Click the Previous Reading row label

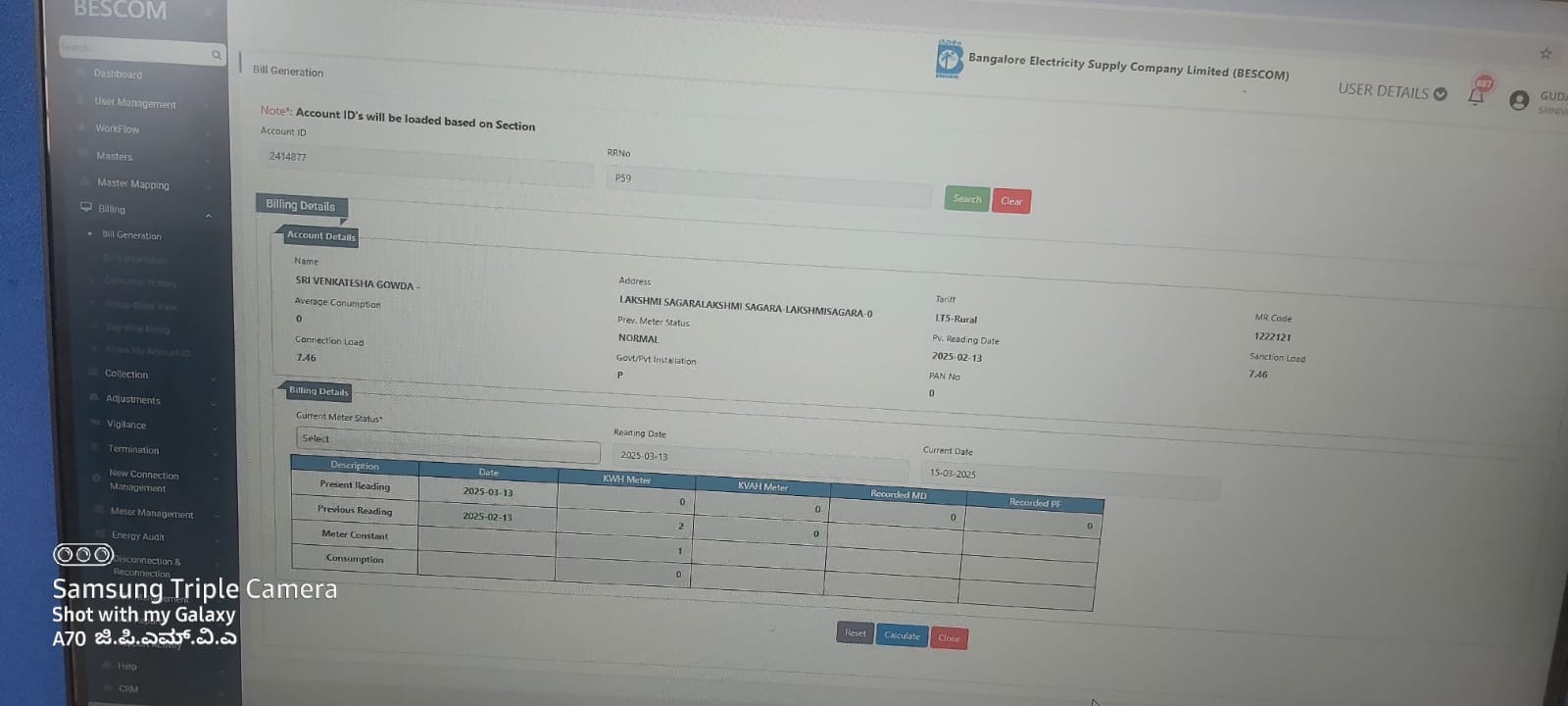click(355, 510)
